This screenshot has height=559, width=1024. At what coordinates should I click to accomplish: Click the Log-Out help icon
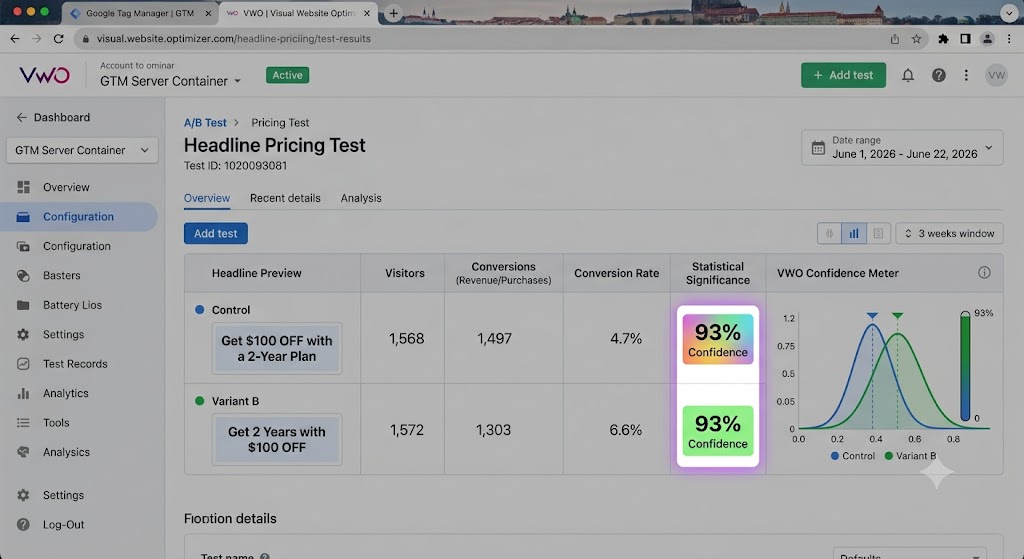24,524
